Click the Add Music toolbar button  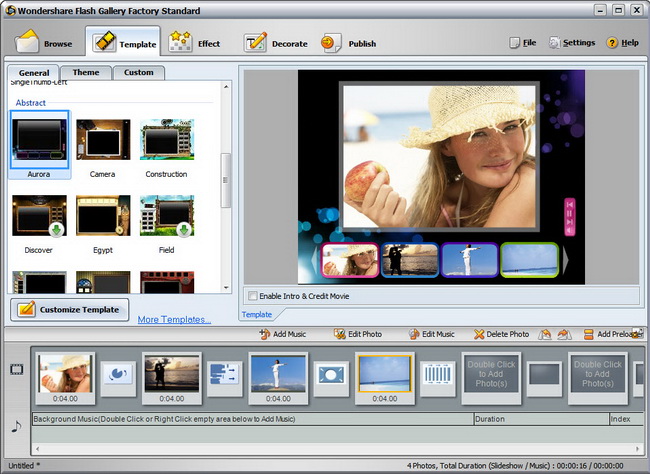tap(289, 334)
